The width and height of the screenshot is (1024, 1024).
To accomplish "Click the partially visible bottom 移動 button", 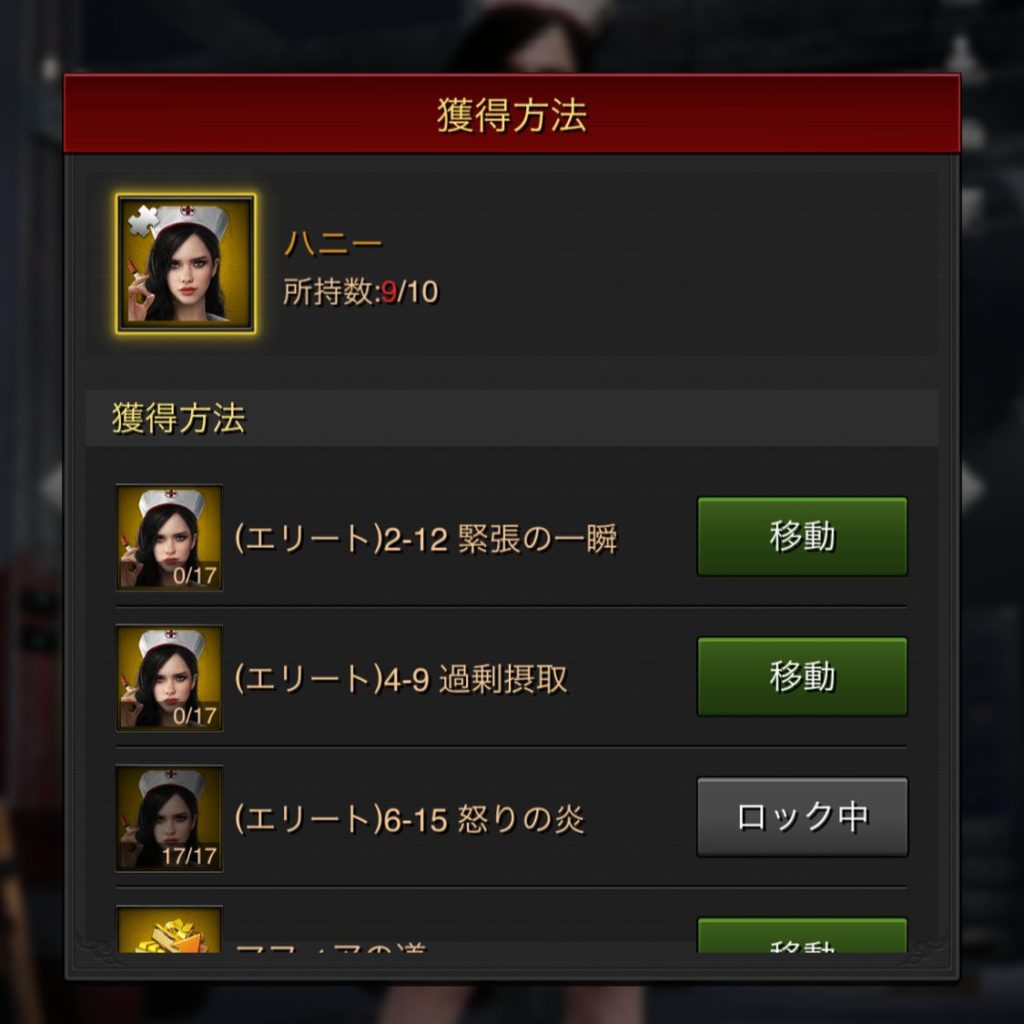I will pos(802,935).
